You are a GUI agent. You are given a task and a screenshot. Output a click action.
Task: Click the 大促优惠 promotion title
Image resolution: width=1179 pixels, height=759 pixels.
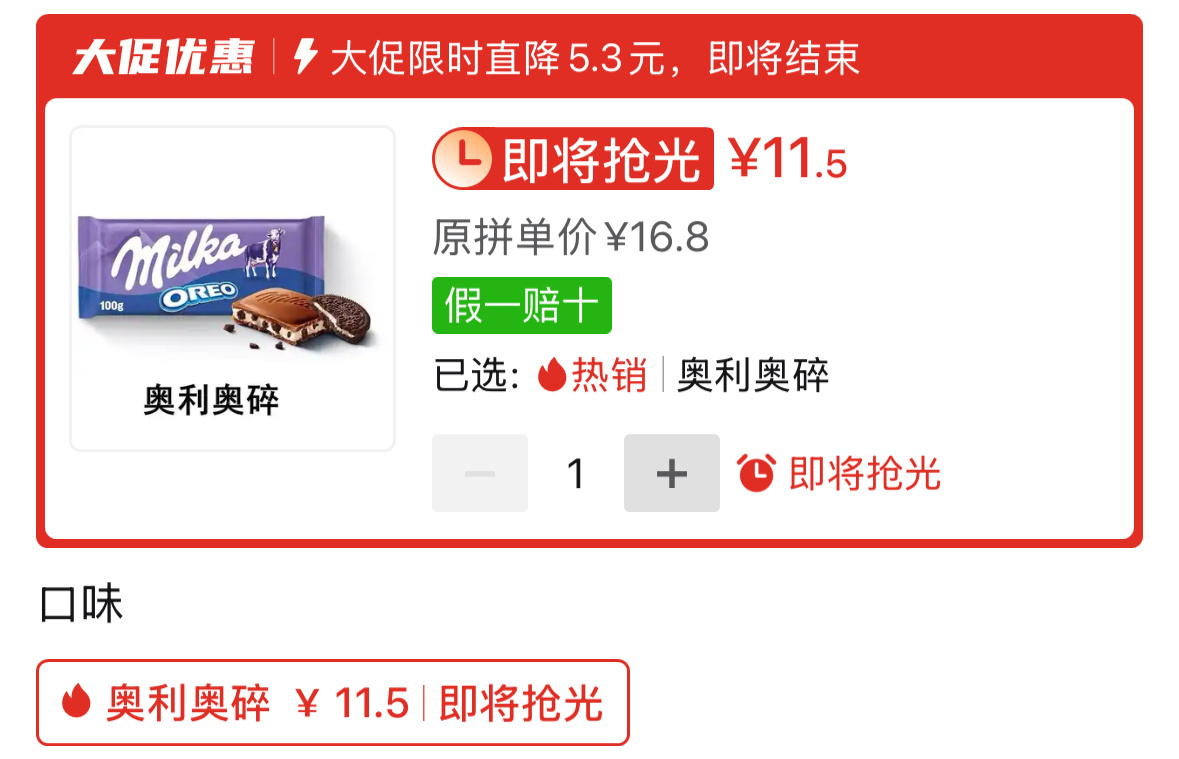164,57
